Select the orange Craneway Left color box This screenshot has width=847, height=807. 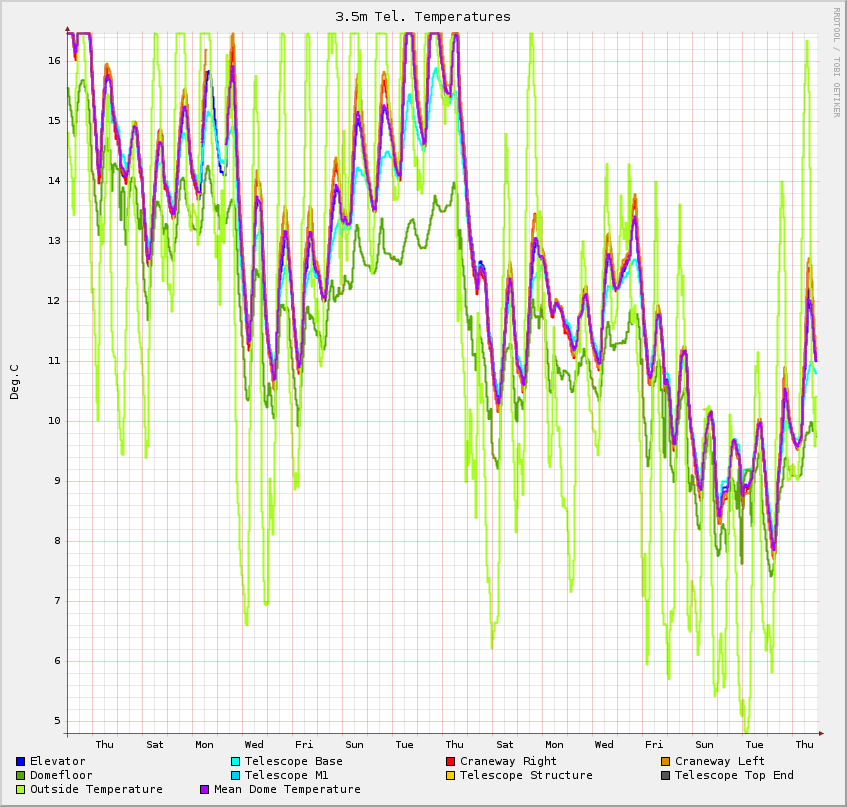coord(665,761)
